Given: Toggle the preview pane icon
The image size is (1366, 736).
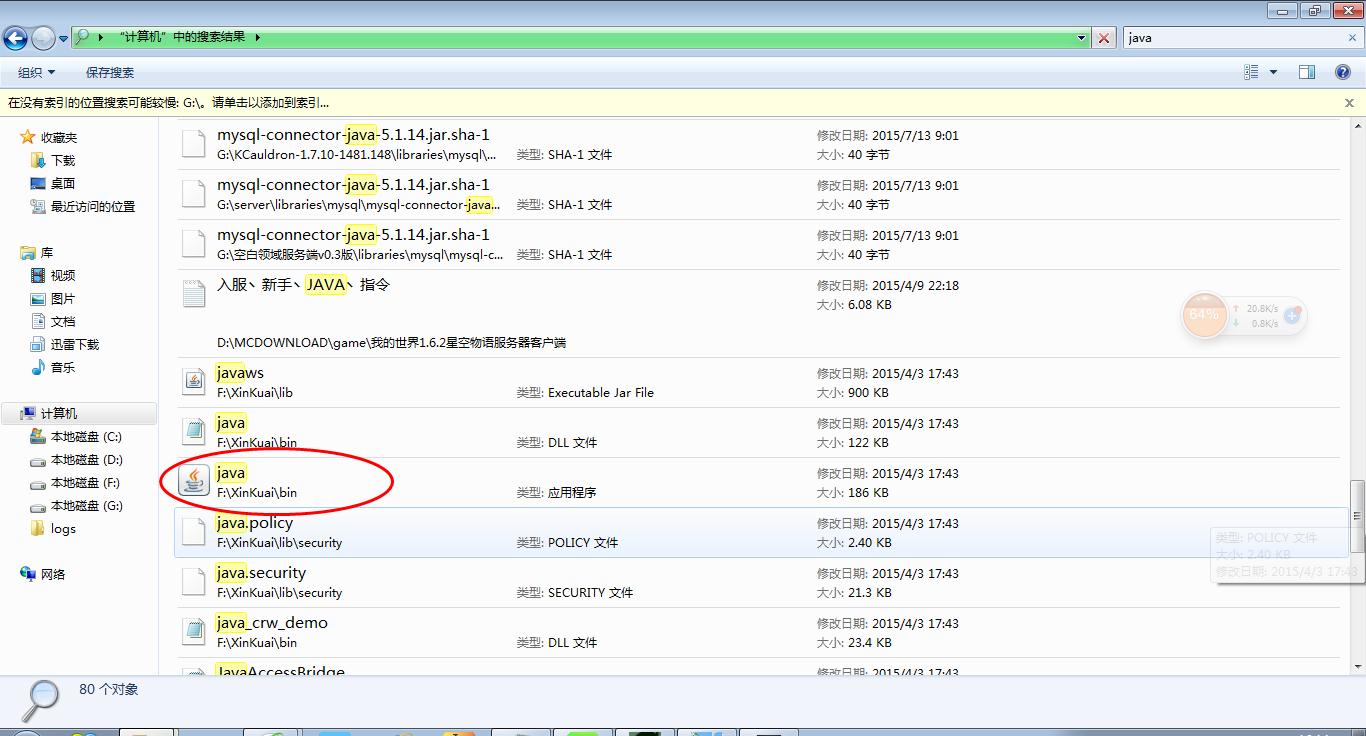Looking at the screenshot, I should pyautogui.click(x=1307, y=72).
